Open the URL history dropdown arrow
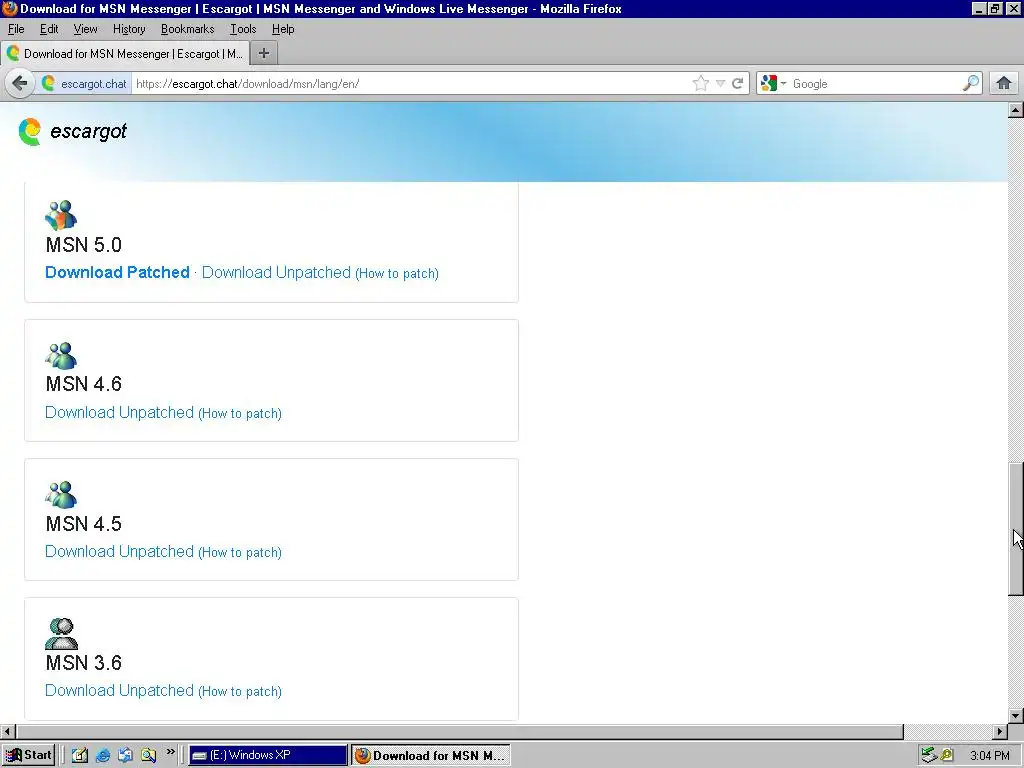 point(720,84)
